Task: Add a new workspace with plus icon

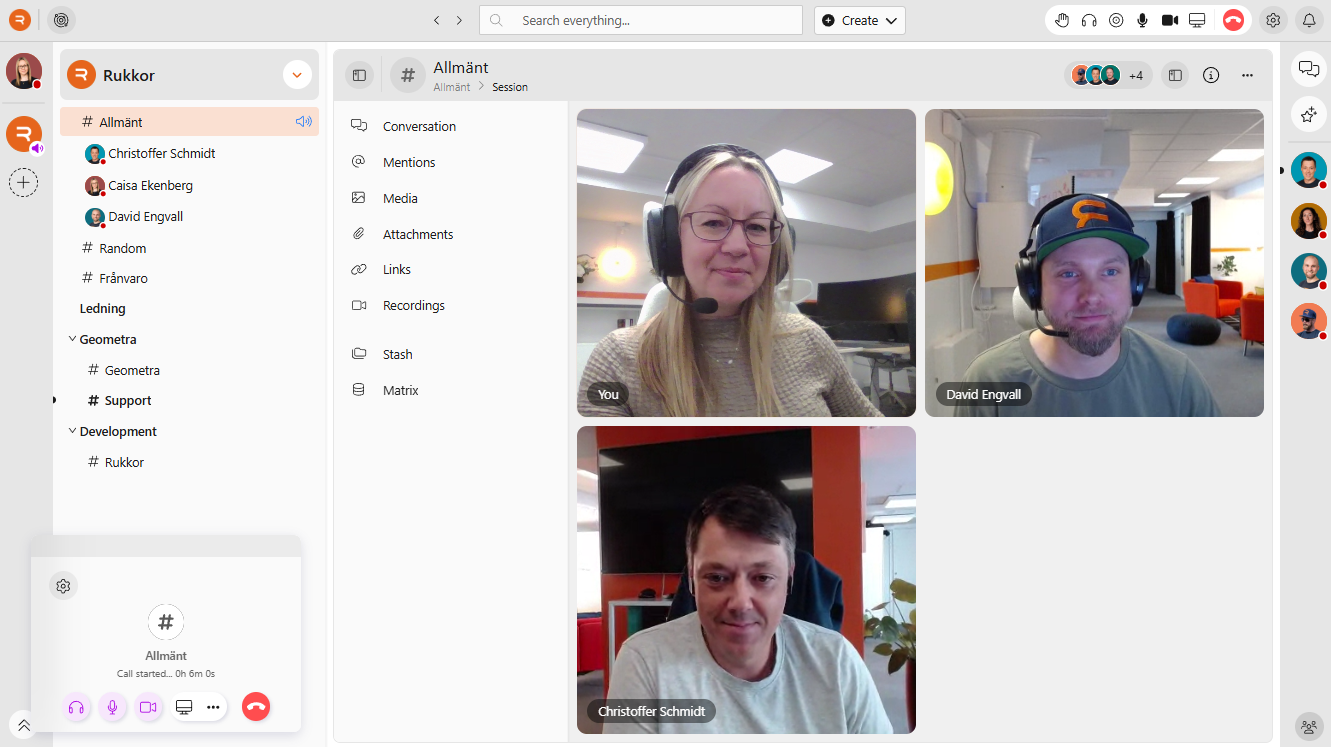Action: [x=24, y=182]
